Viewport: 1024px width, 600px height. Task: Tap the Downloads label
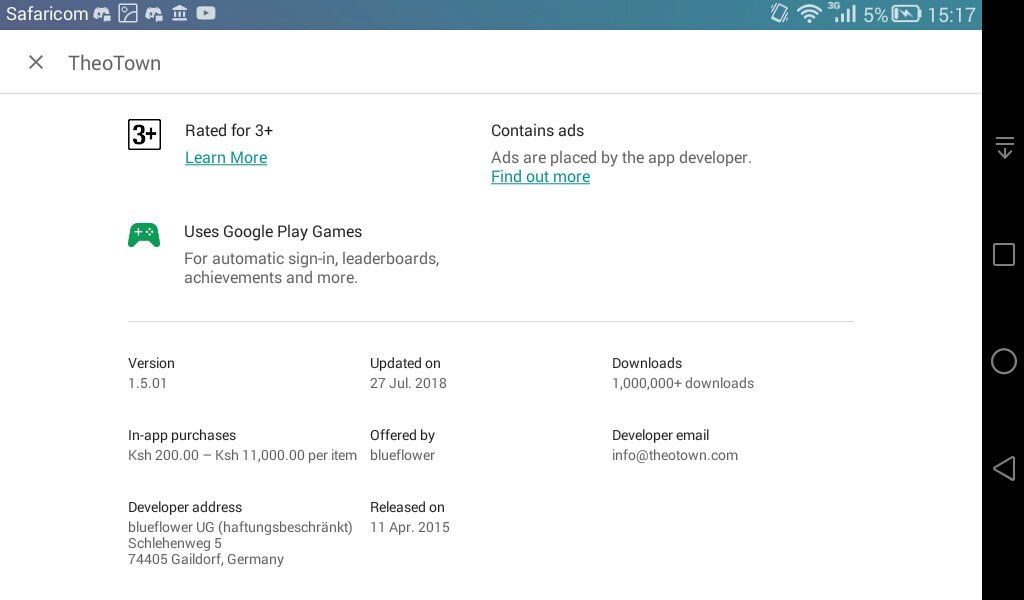(647, 363)
